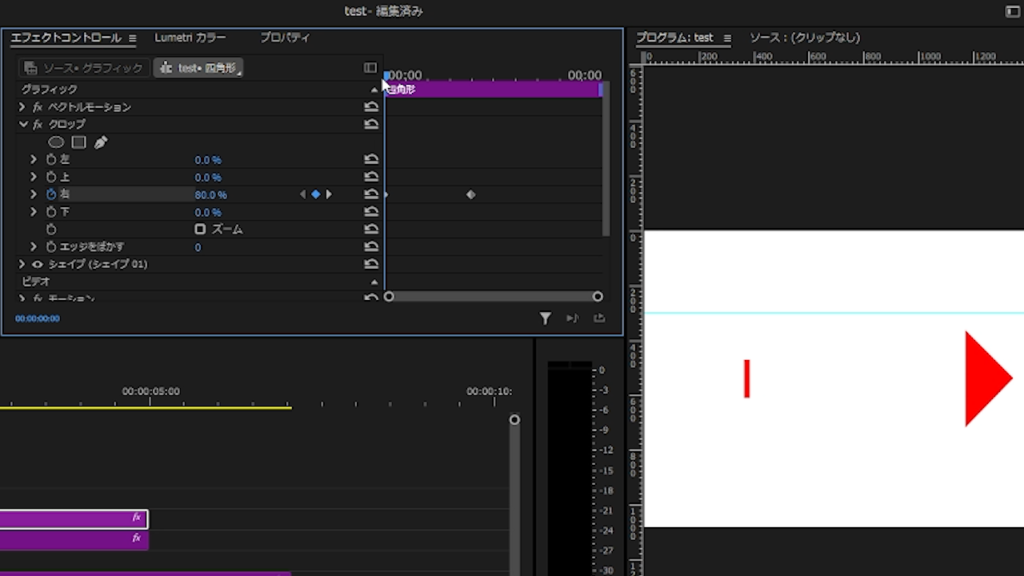Toggle timeline view in Effect Controls
Viewport: 1024px width, 576px height.
[370, 68]
